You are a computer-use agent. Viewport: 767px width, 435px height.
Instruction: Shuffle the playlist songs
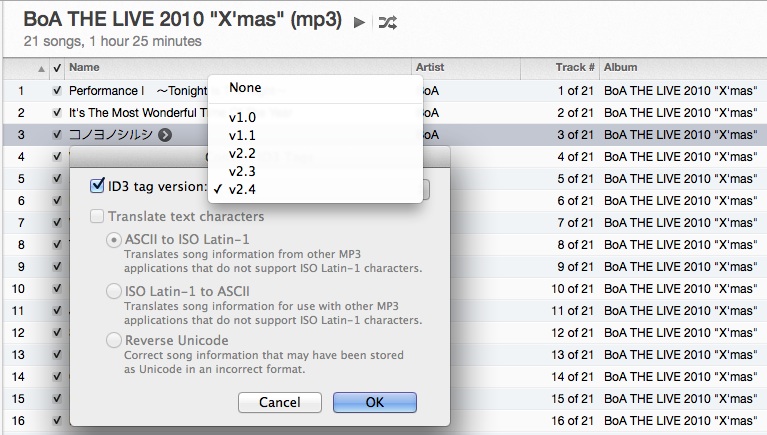pos(387,23)
